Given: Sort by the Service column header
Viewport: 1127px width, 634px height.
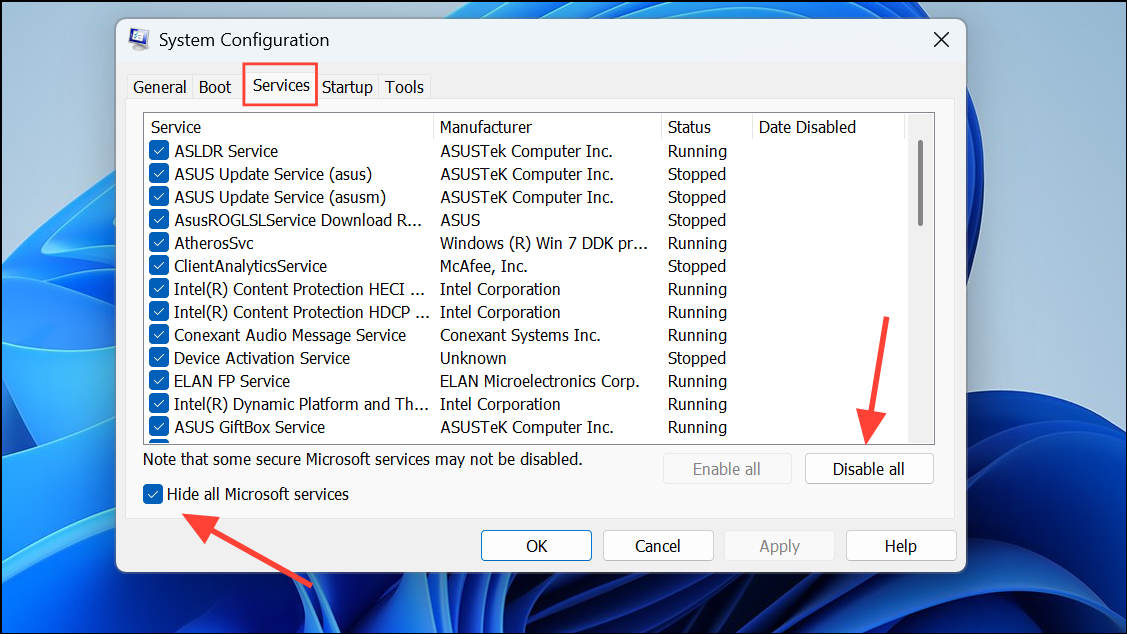Looking at the screenshot, I should coord(289,127).
